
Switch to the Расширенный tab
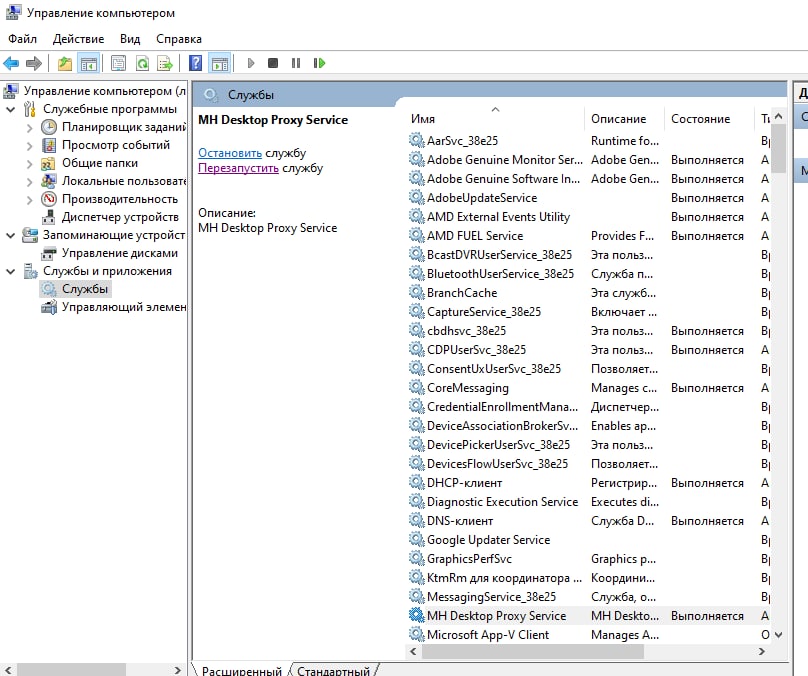[241, 670]
